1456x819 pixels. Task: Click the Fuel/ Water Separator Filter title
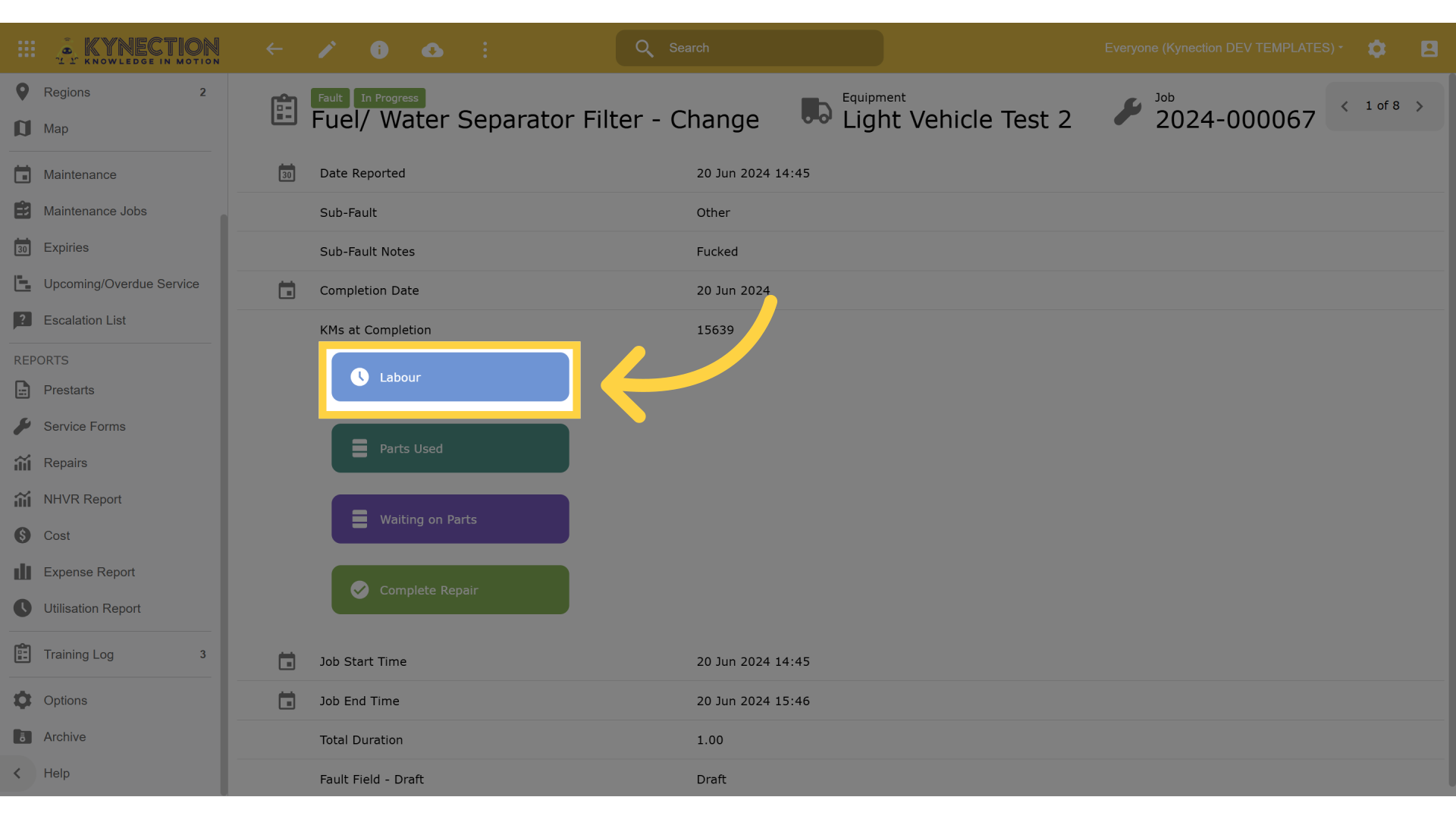(x=535, y=120)
